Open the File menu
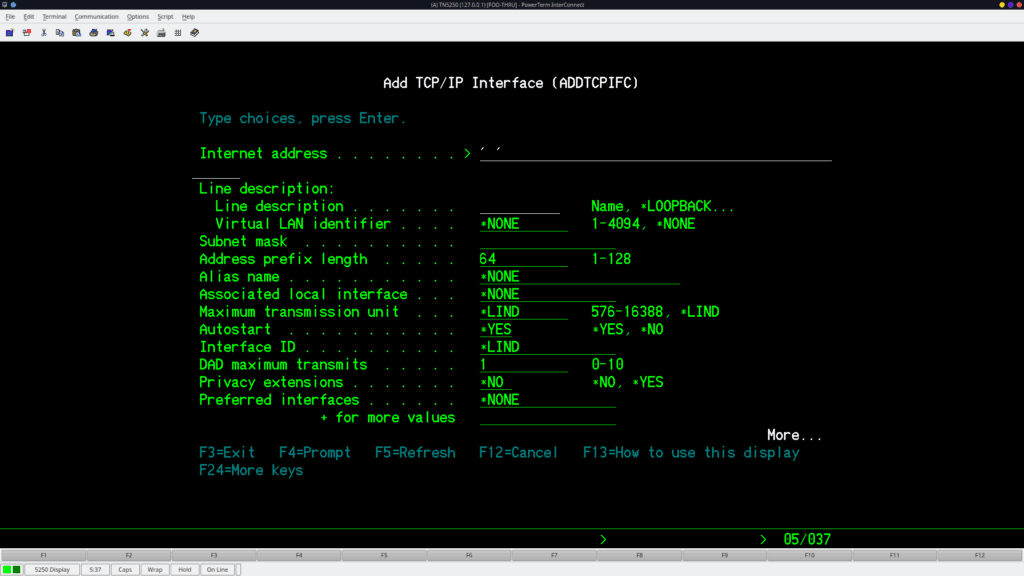The height and width of the screenshot is (576, 1024). (10, 16)
